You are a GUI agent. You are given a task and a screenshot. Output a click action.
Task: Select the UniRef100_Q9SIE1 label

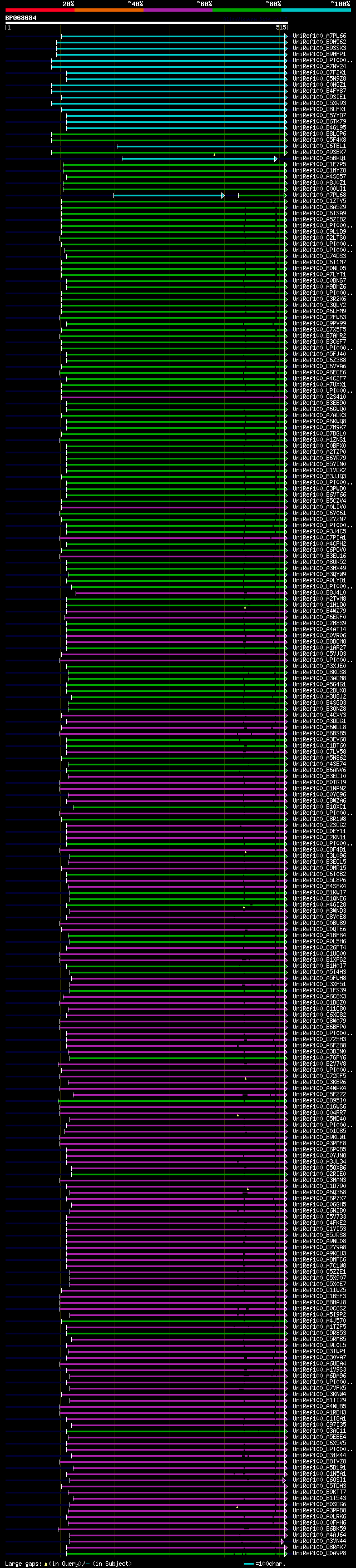pyautogui.click(x=319, y=97)
